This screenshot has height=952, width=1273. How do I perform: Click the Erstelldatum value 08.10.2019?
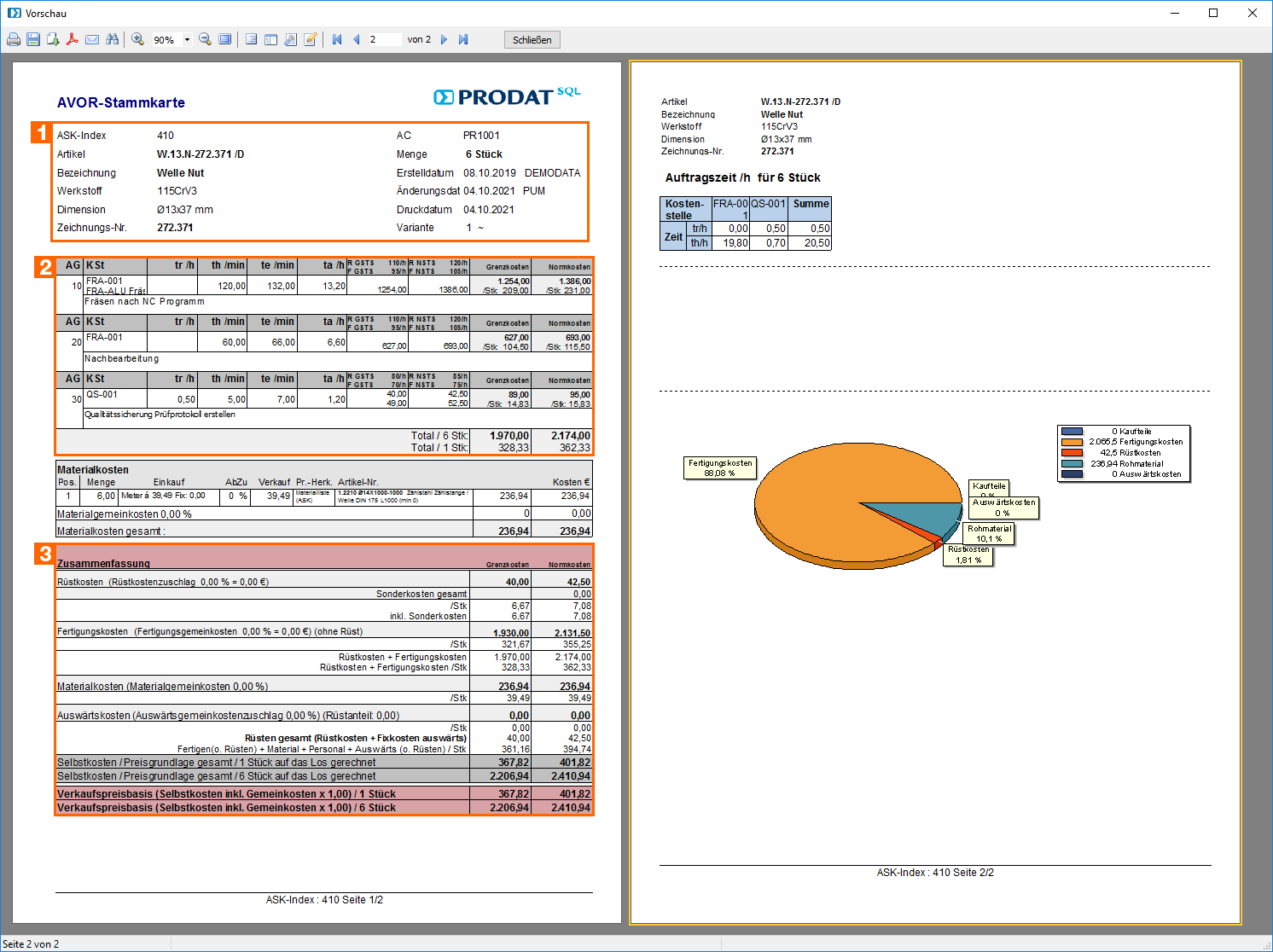click(490, 173)
